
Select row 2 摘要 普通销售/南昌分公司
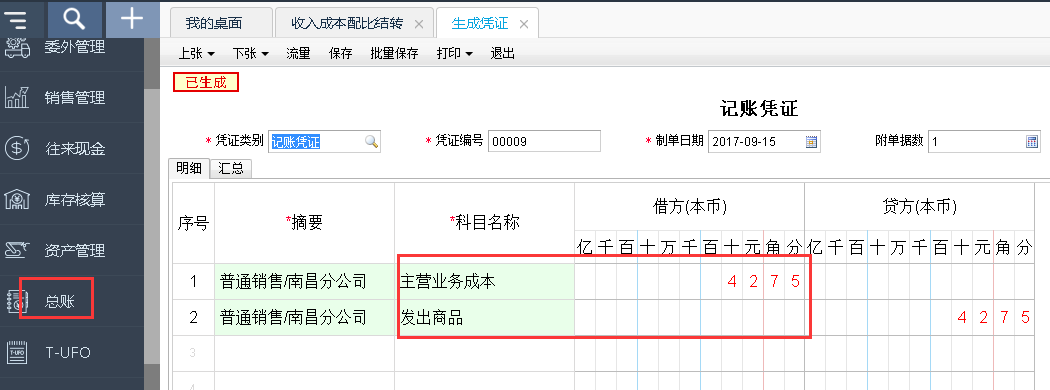[x=305, y=318]
